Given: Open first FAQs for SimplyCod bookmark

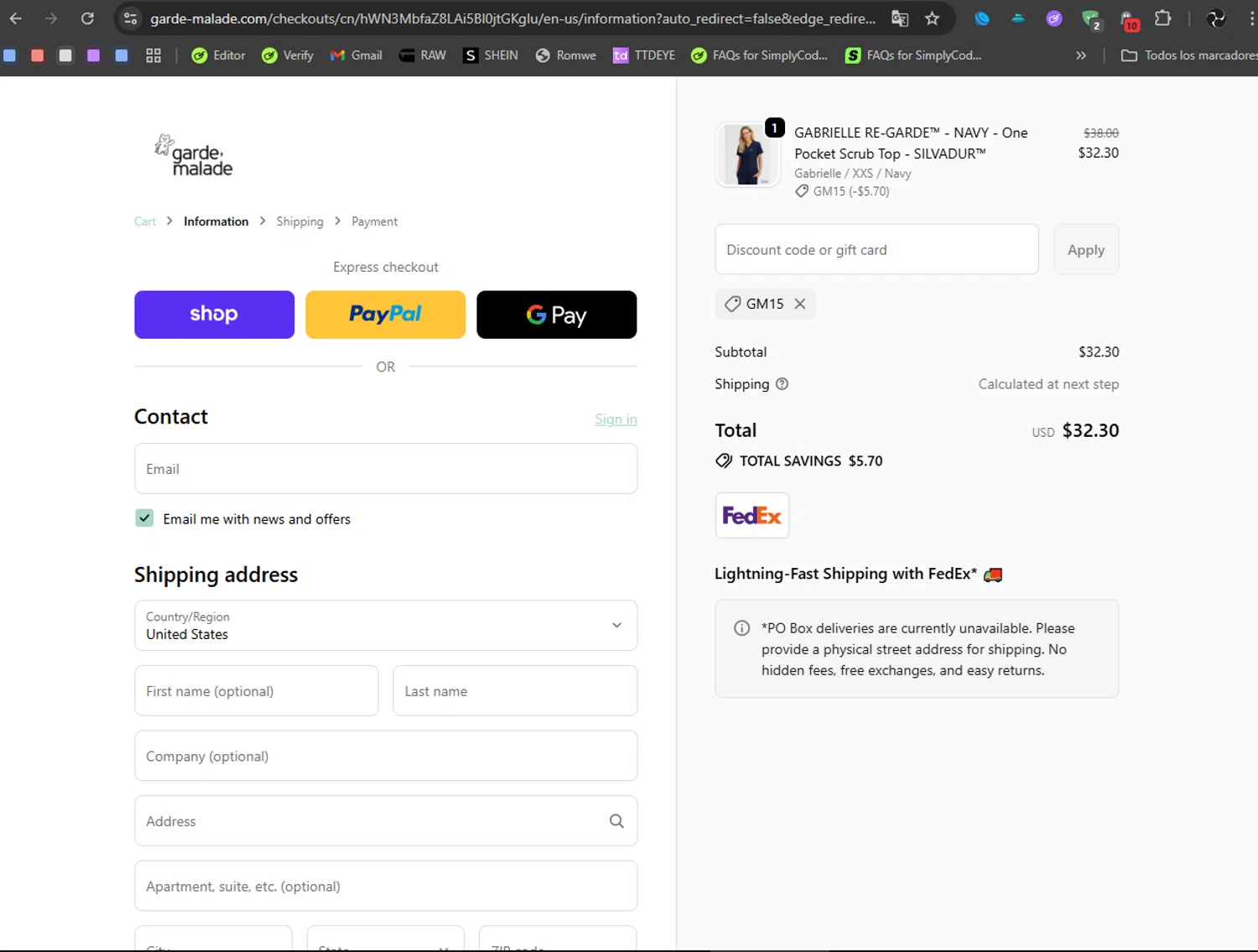Looking at the screenshot, I should tap(760, 55).
